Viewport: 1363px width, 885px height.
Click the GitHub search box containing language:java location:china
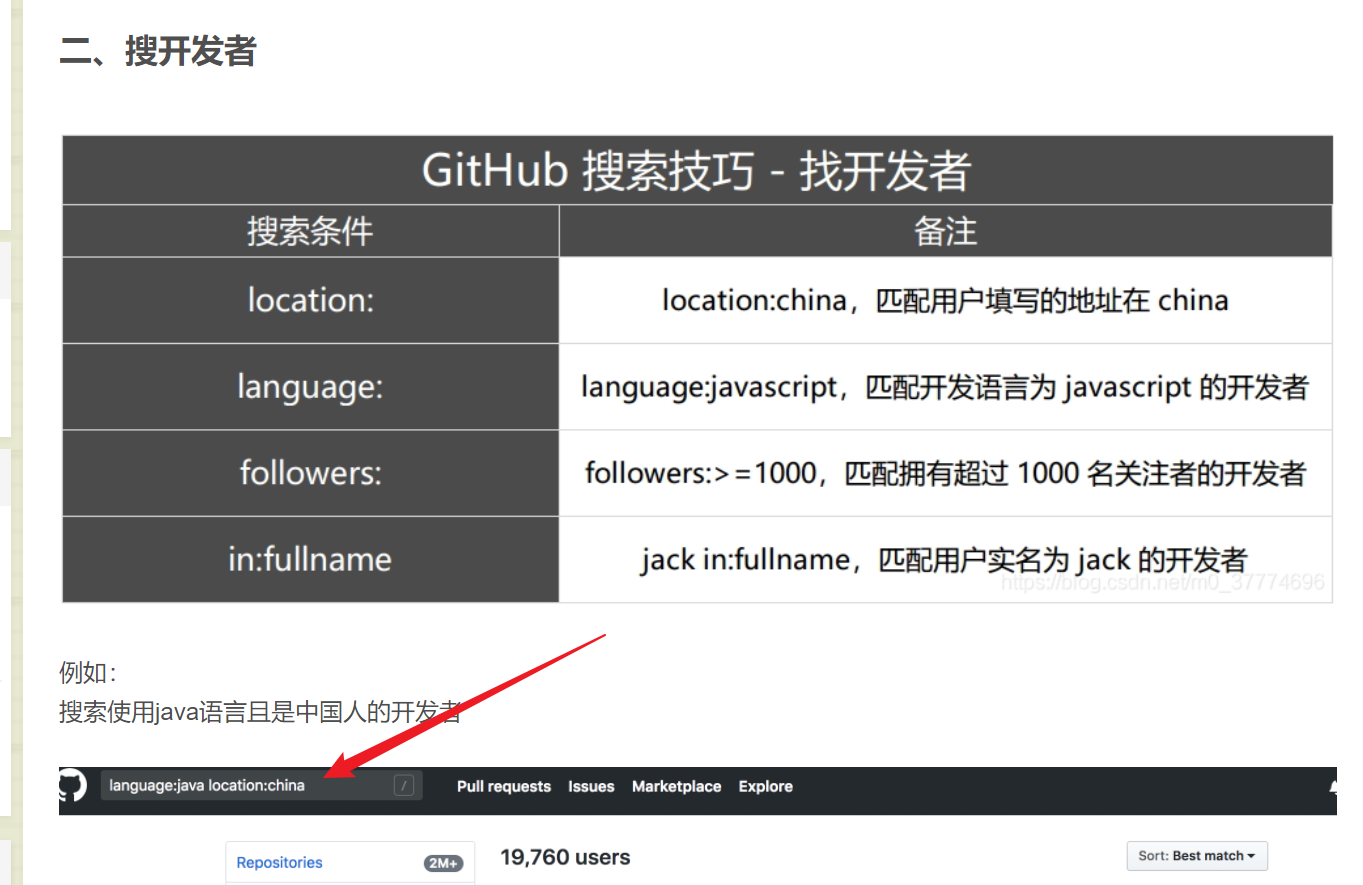pyautogui.click(x=261, y=785)
